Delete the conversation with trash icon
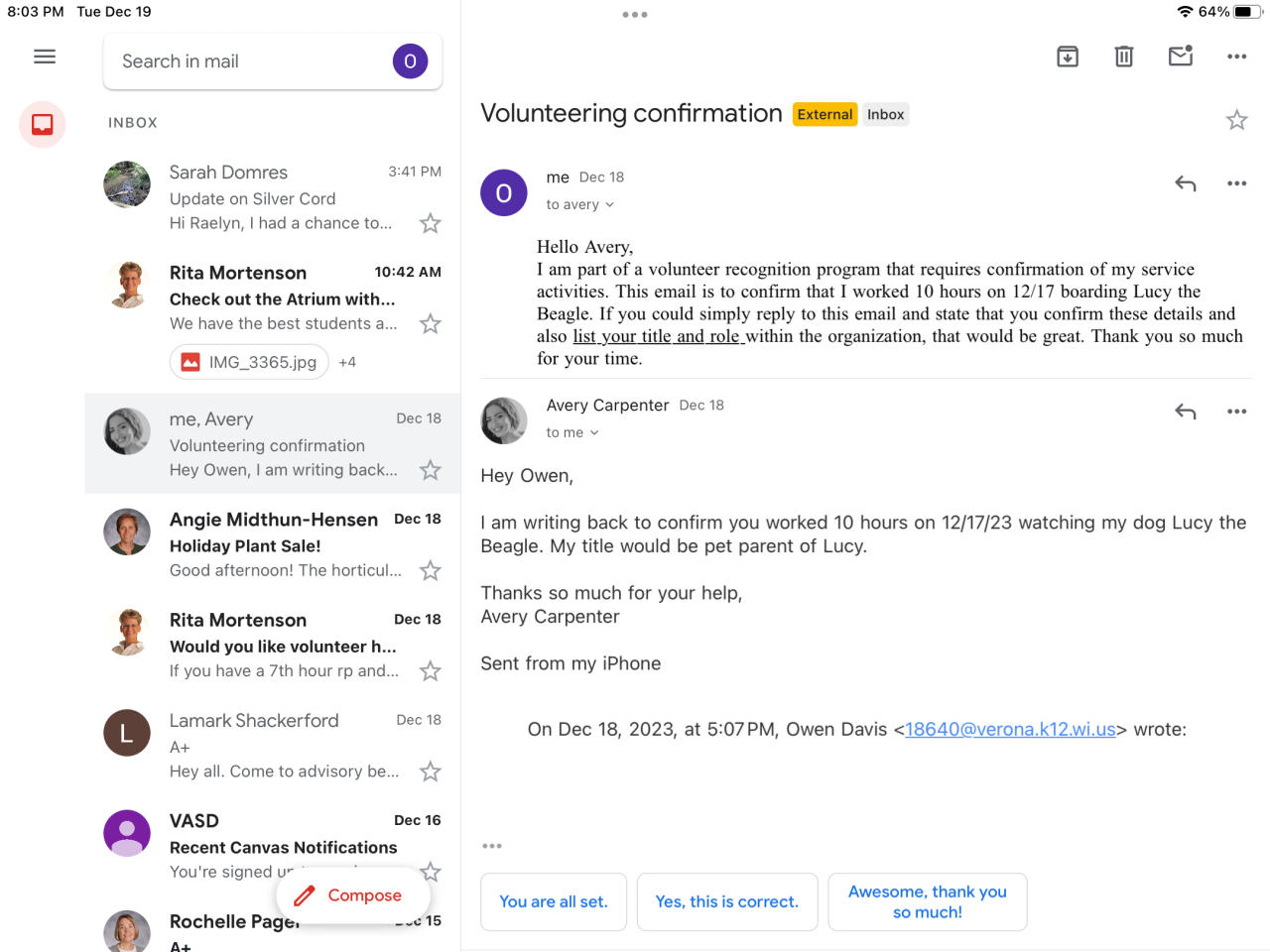 [1124, 57]
